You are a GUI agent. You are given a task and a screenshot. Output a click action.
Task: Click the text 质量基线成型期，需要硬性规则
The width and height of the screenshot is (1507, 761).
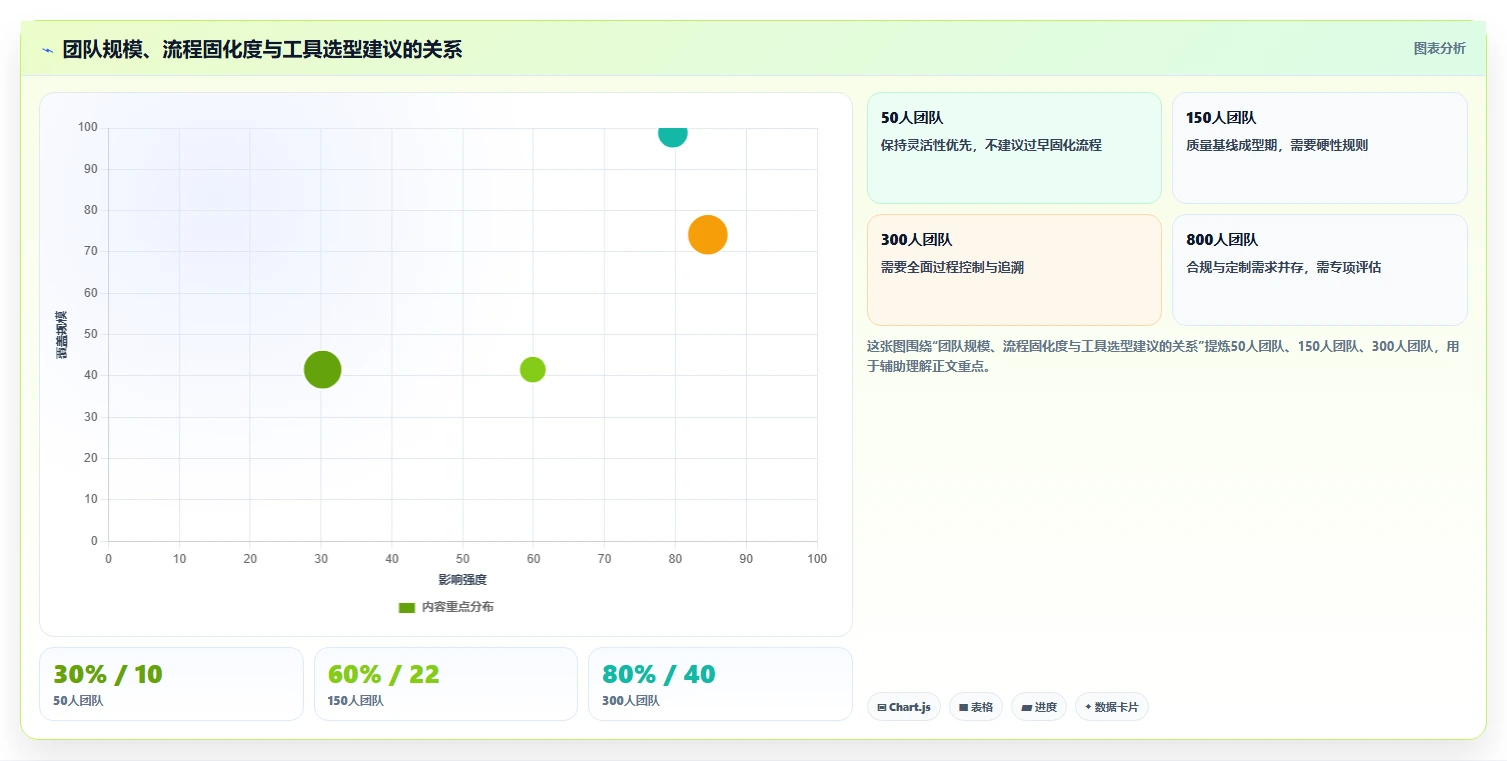point(1277,145)
